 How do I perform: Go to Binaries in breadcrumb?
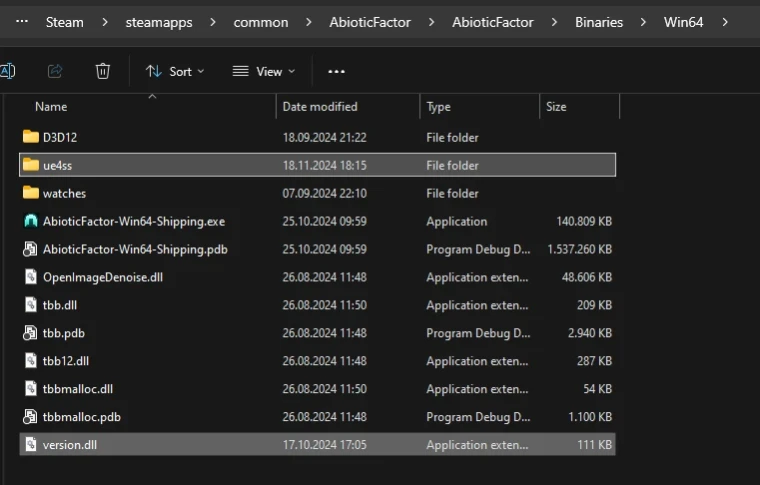click(x=599, y=22)
